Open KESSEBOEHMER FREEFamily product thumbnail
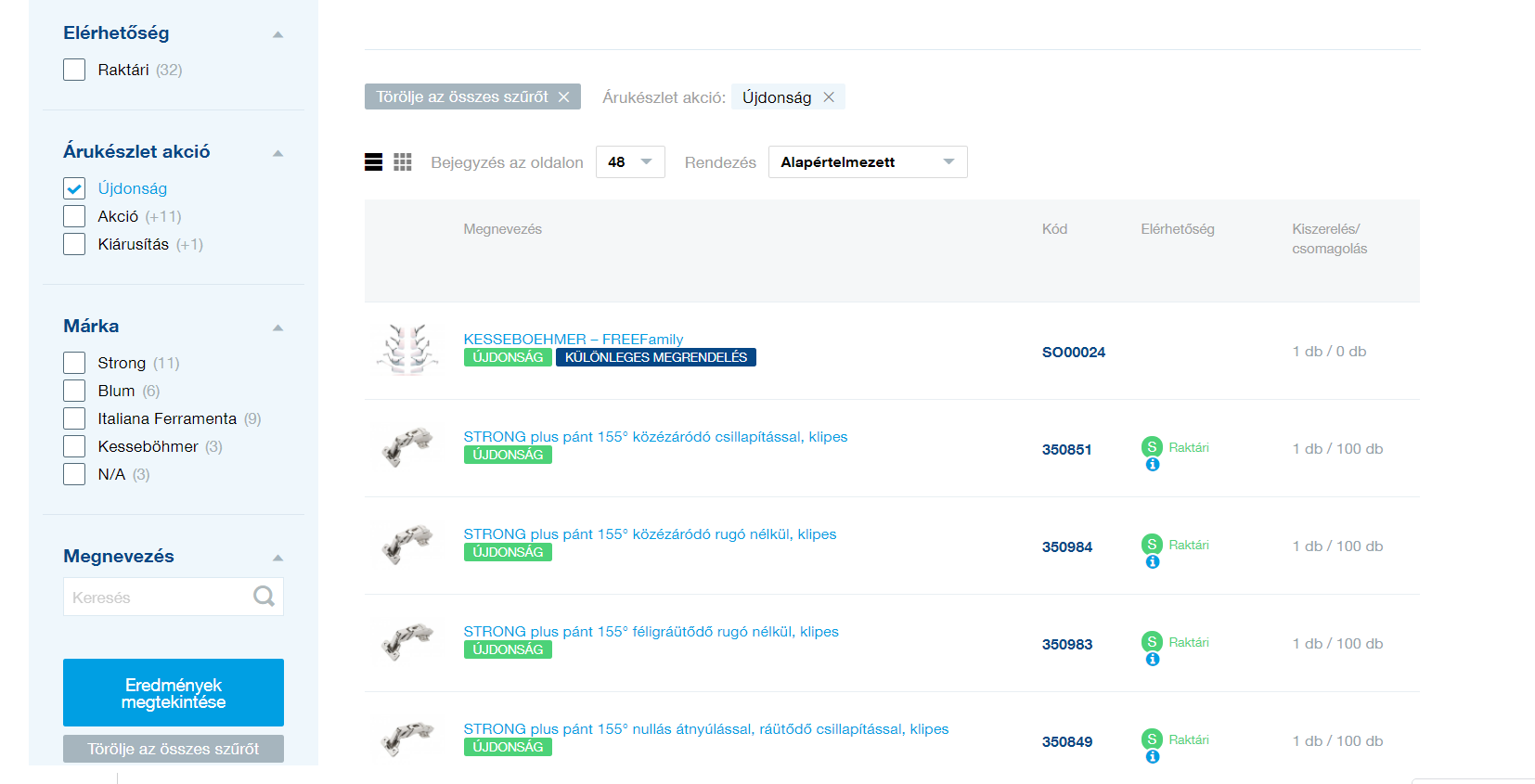 [x=407, y=351]
